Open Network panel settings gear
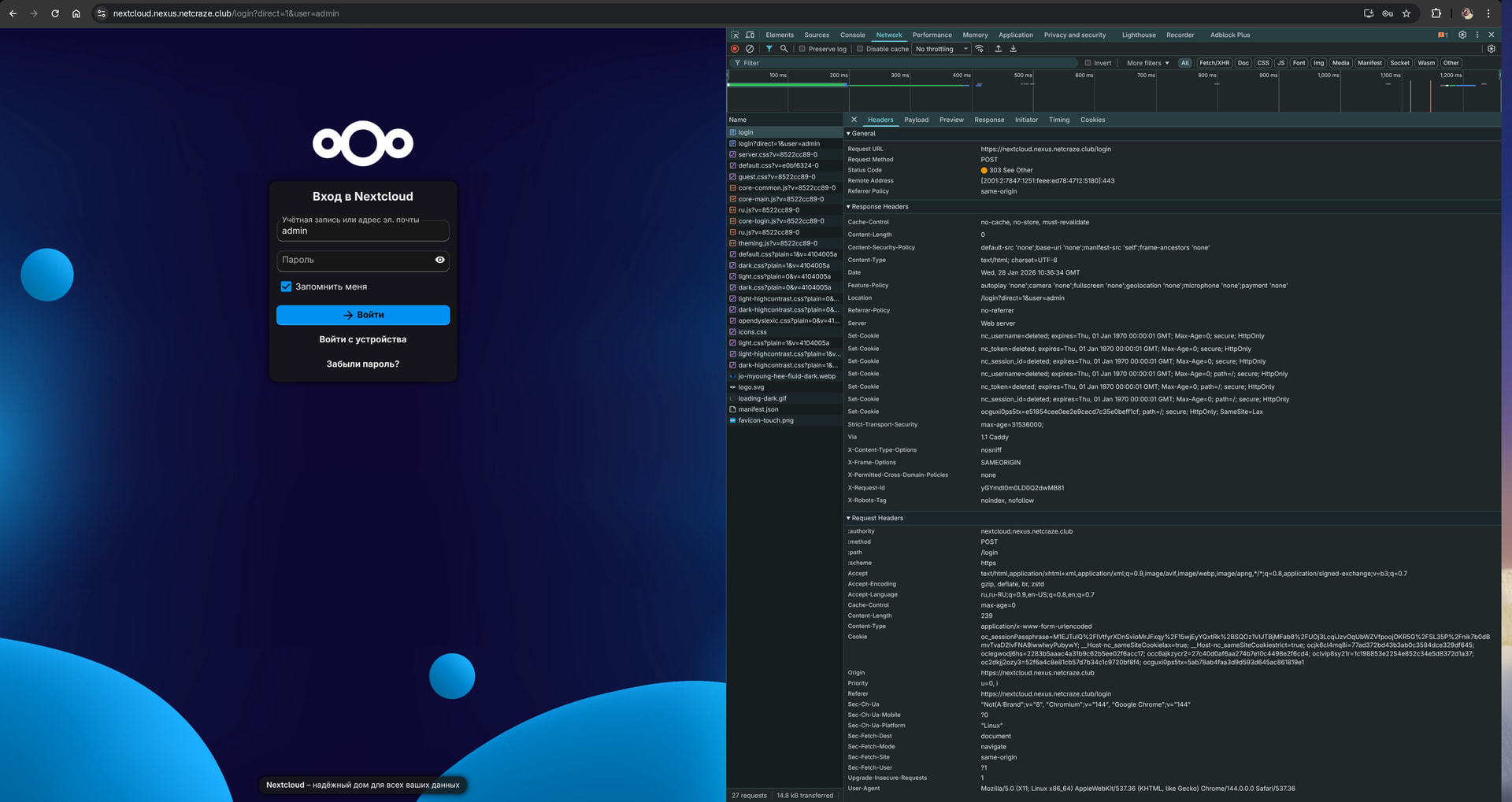 pyautogui.click(x=1491, y=49)
